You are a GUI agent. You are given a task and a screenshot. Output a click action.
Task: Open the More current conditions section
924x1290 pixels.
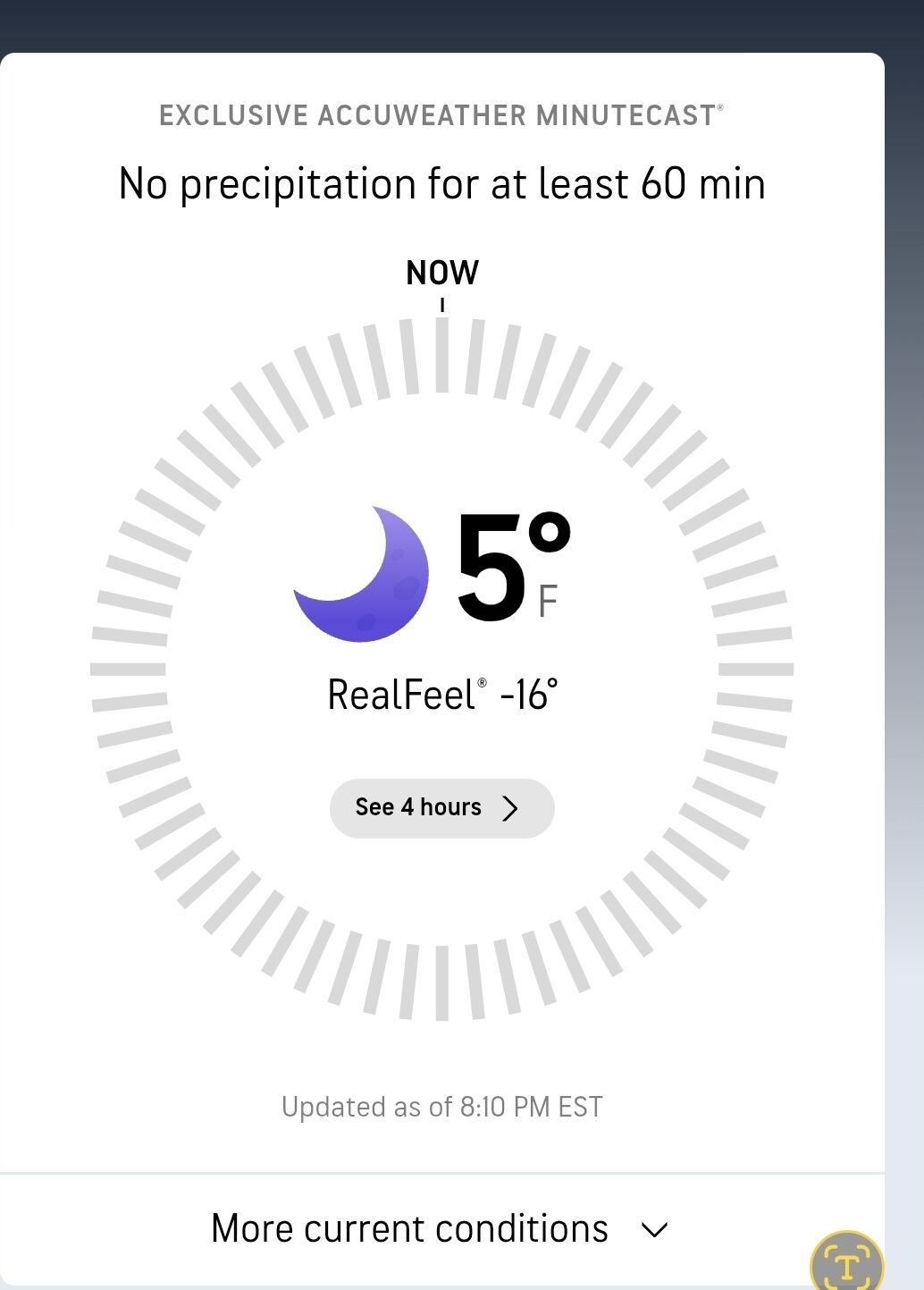(410, 1229)
